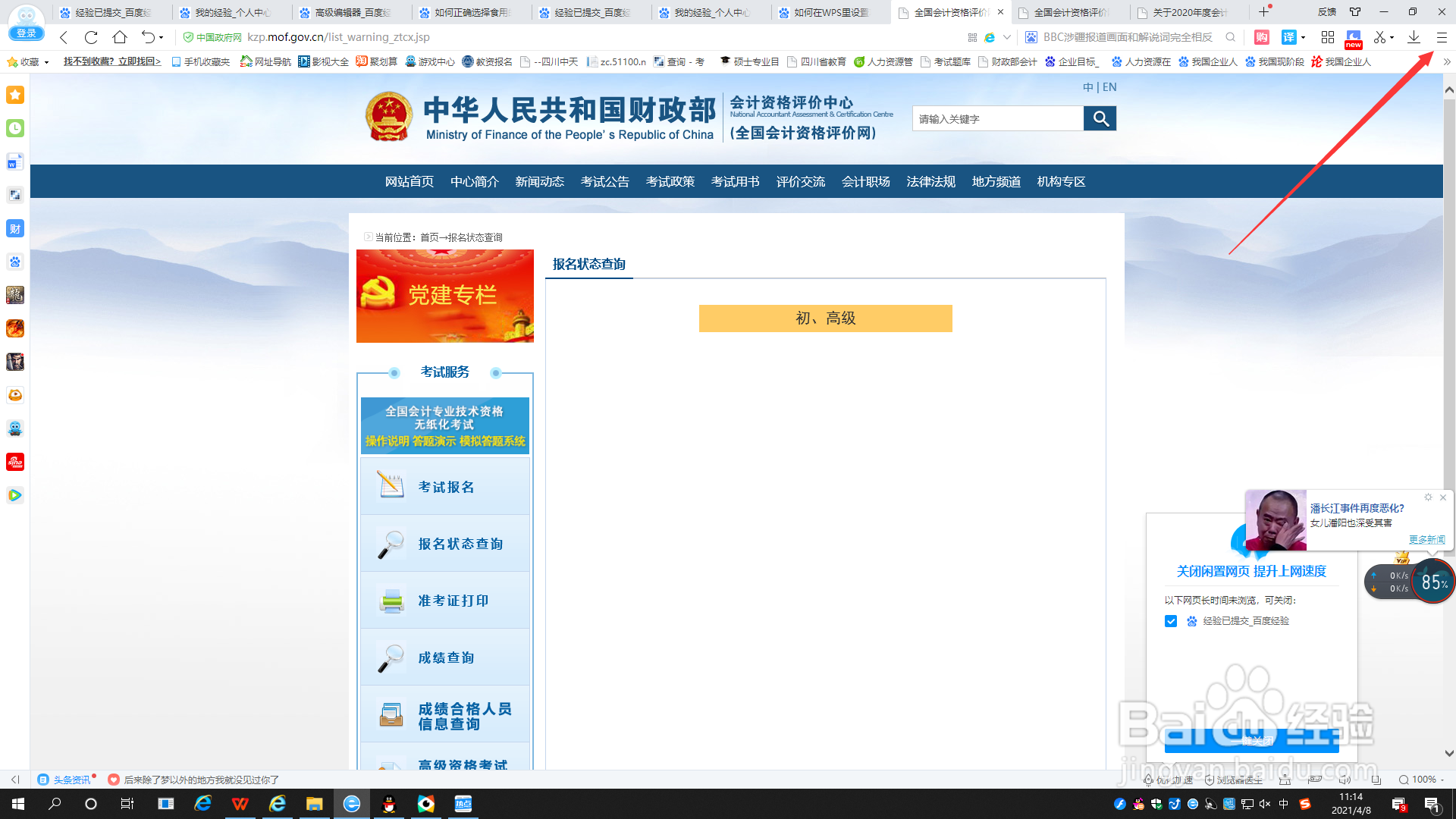Select the scissors screenshot tool
Image resolution: width=1456 pixels, height=819 pixels.
tap(1380, 37)
